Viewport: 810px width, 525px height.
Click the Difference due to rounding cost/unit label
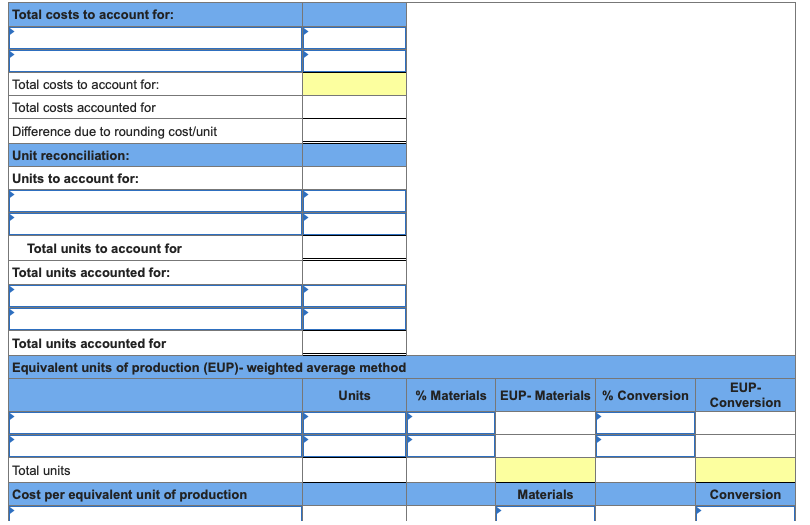click(115, 132)
